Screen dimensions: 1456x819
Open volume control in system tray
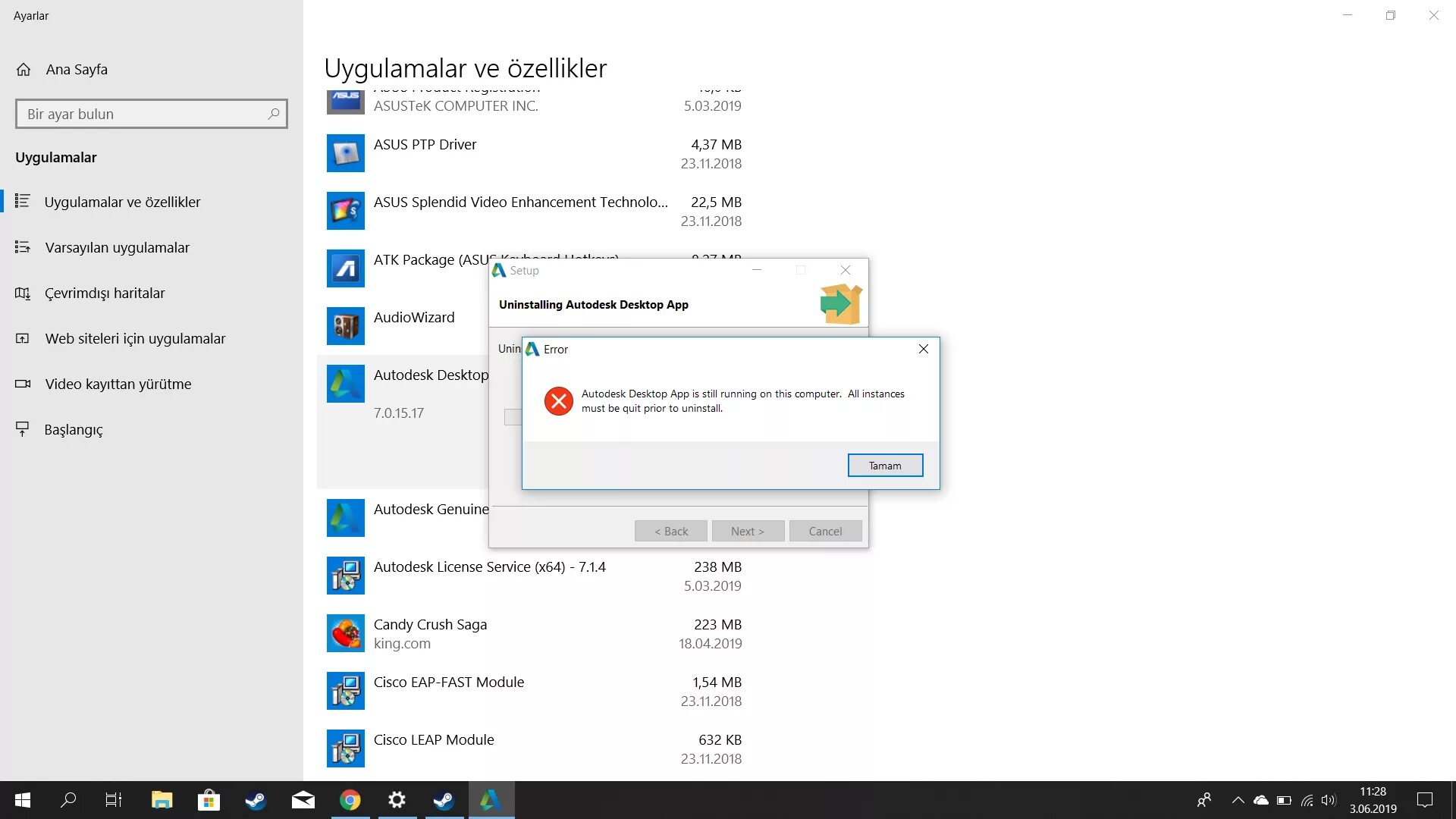(x=1328, y=800)
